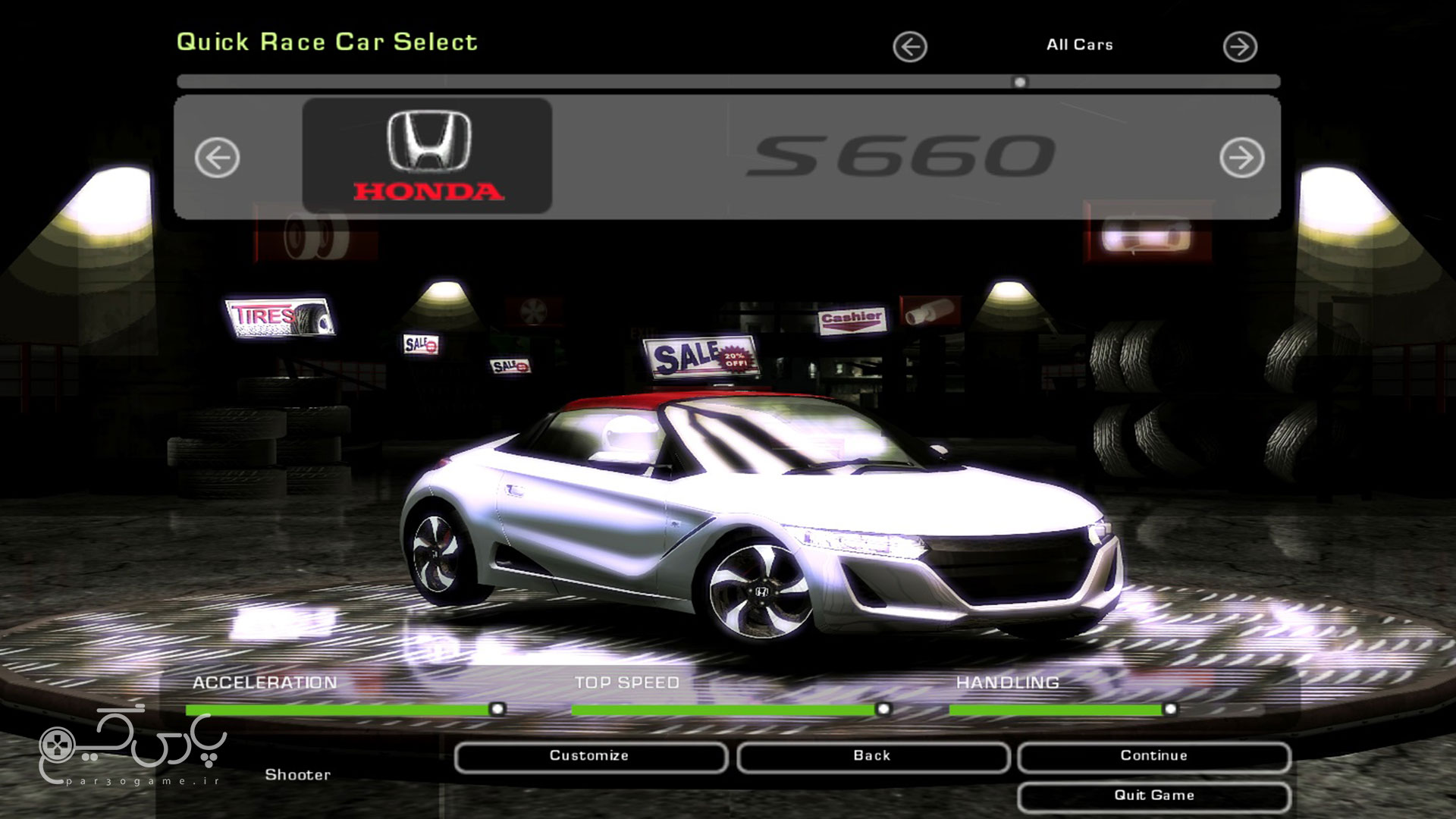This screenshot has height=819, width=1456.
Task: Click the S660 model name logo
Action: [900, 156]
